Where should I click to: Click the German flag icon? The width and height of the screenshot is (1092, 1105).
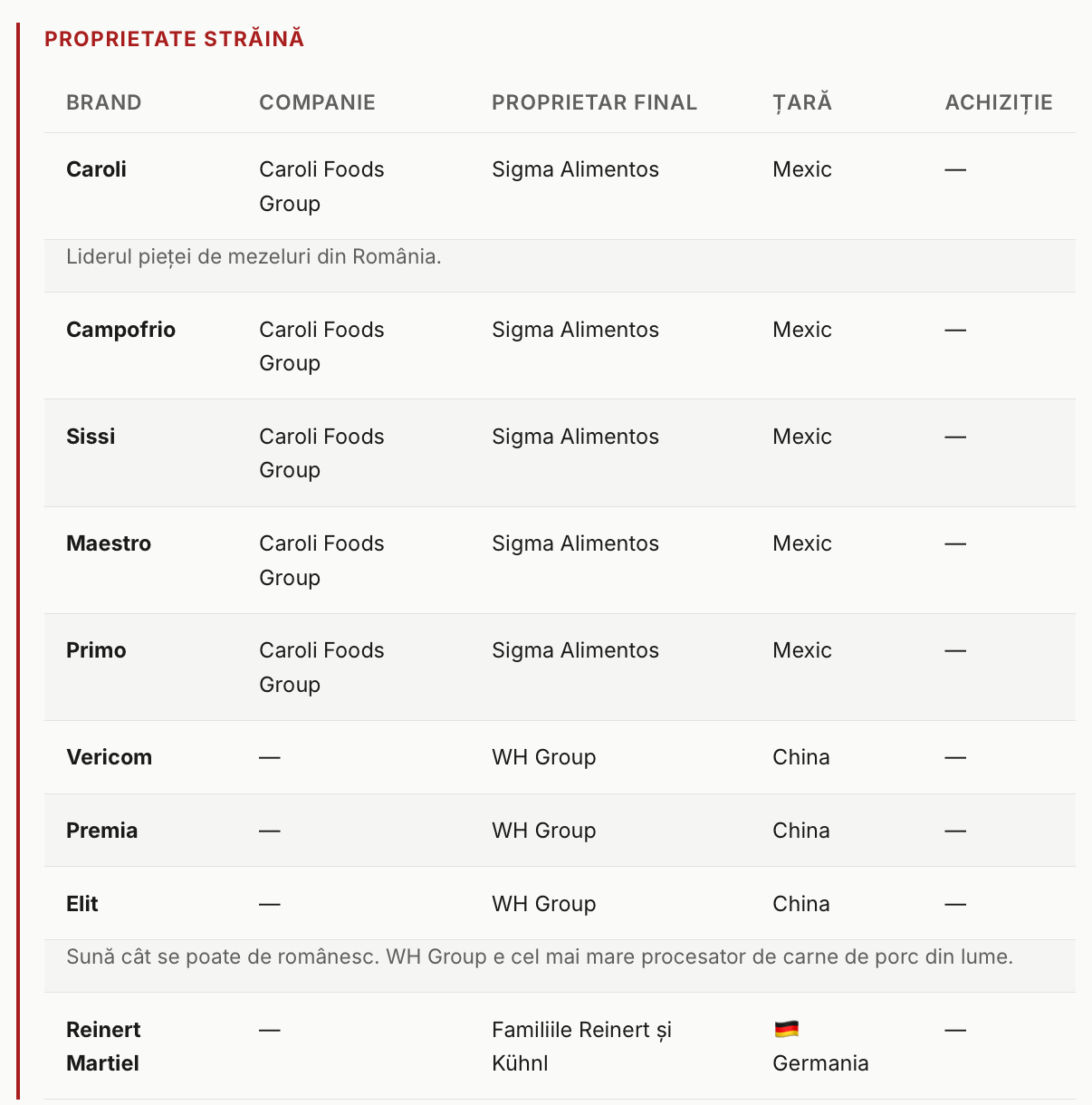click(x=786, y=1029)
